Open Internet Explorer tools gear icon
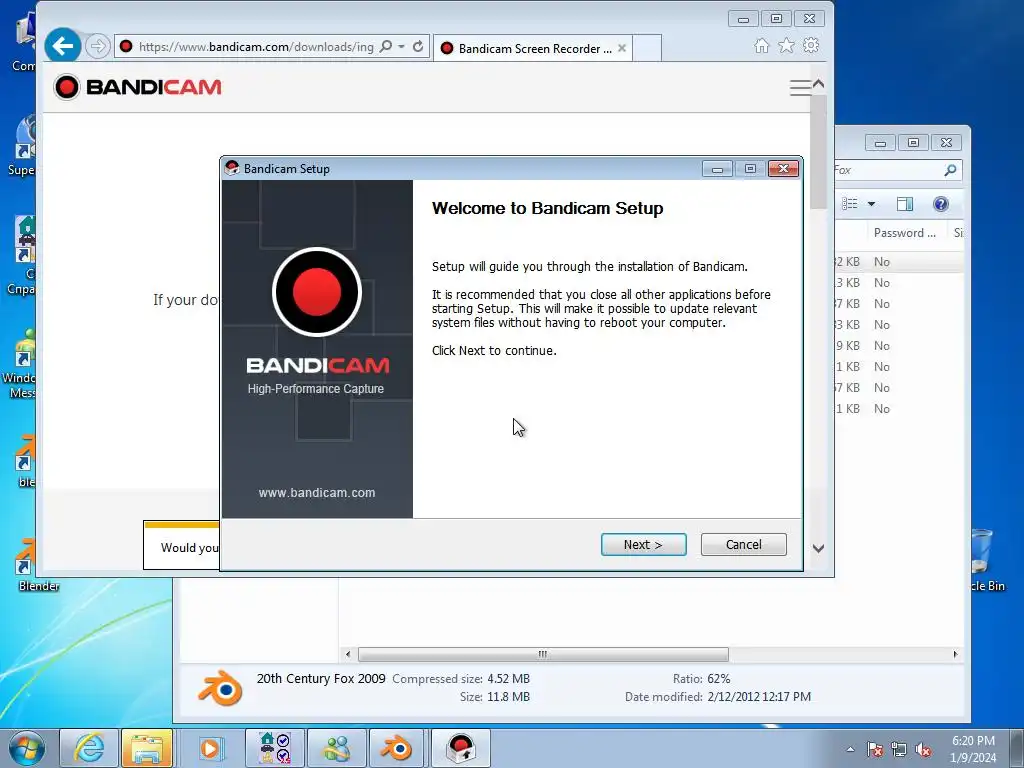Viewport: 1024px width, 768px height. coord(811,46)
